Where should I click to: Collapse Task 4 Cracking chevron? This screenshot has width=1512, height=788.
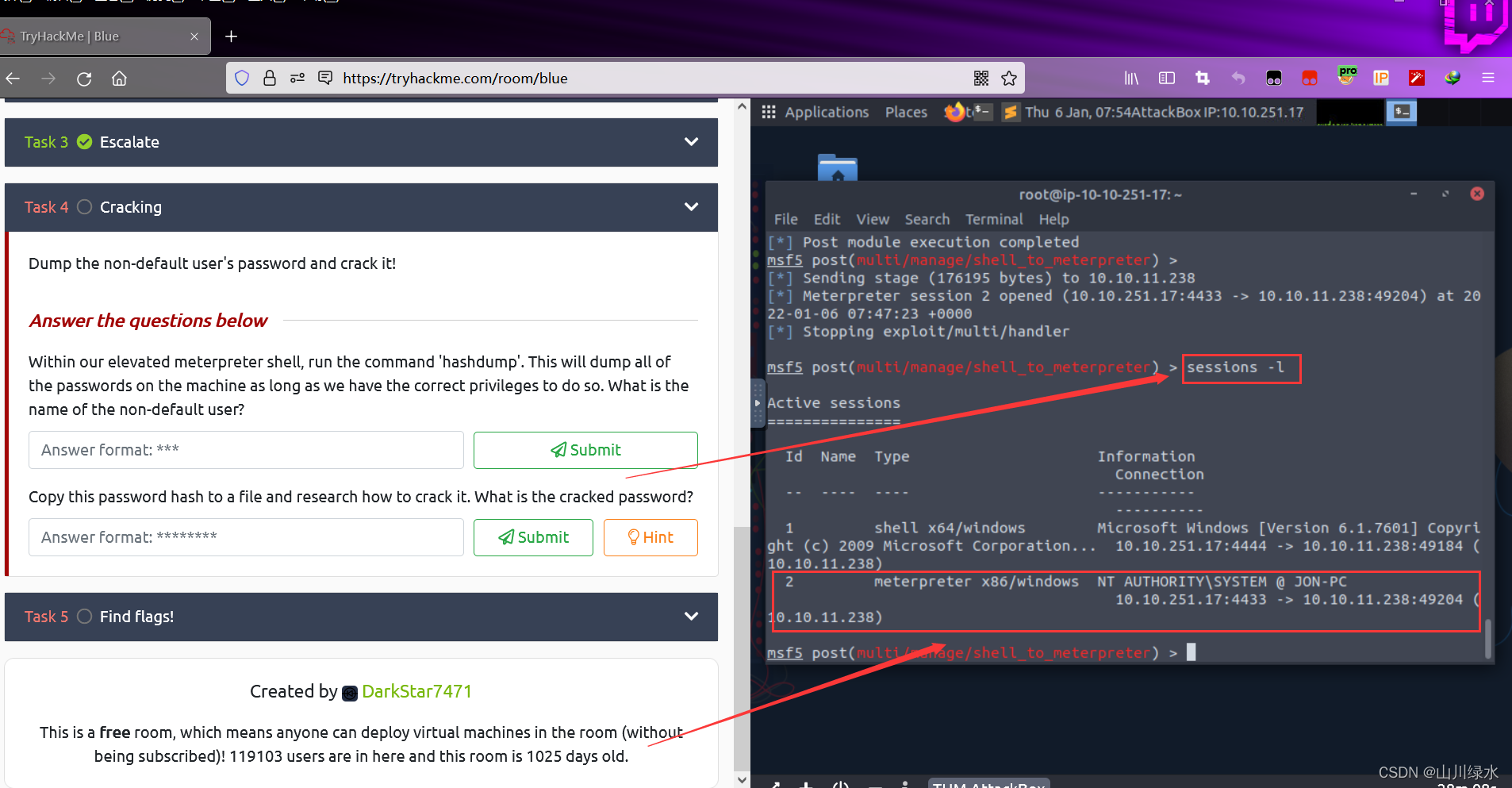[691, 207]
